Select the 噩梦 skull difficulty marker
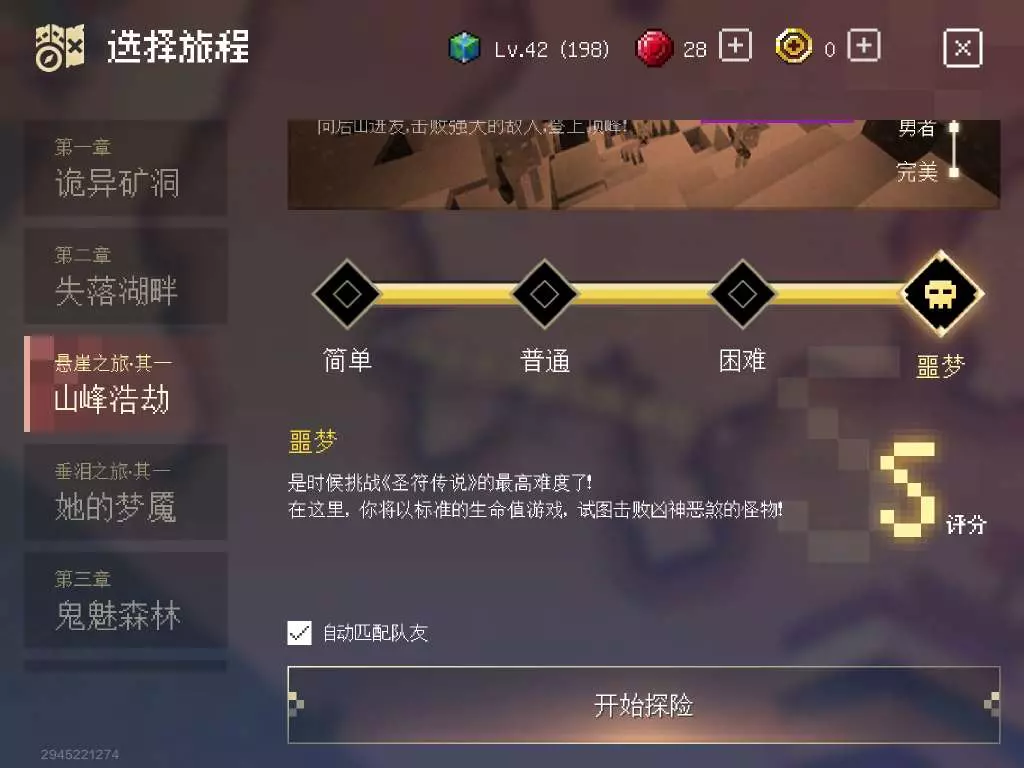1024x768 pixels. tap(941, 294)
